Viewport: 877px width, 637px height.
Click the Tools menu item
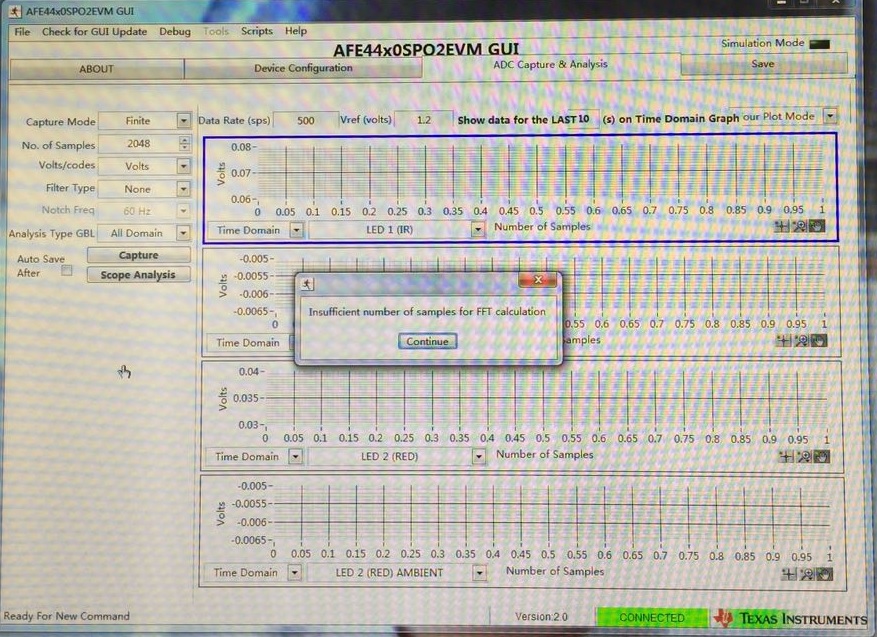pos(216,31)
